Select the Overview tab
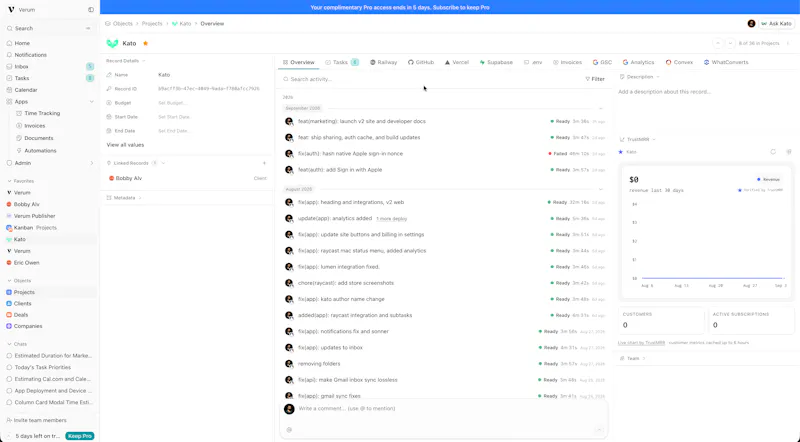 tap(298, 62)
